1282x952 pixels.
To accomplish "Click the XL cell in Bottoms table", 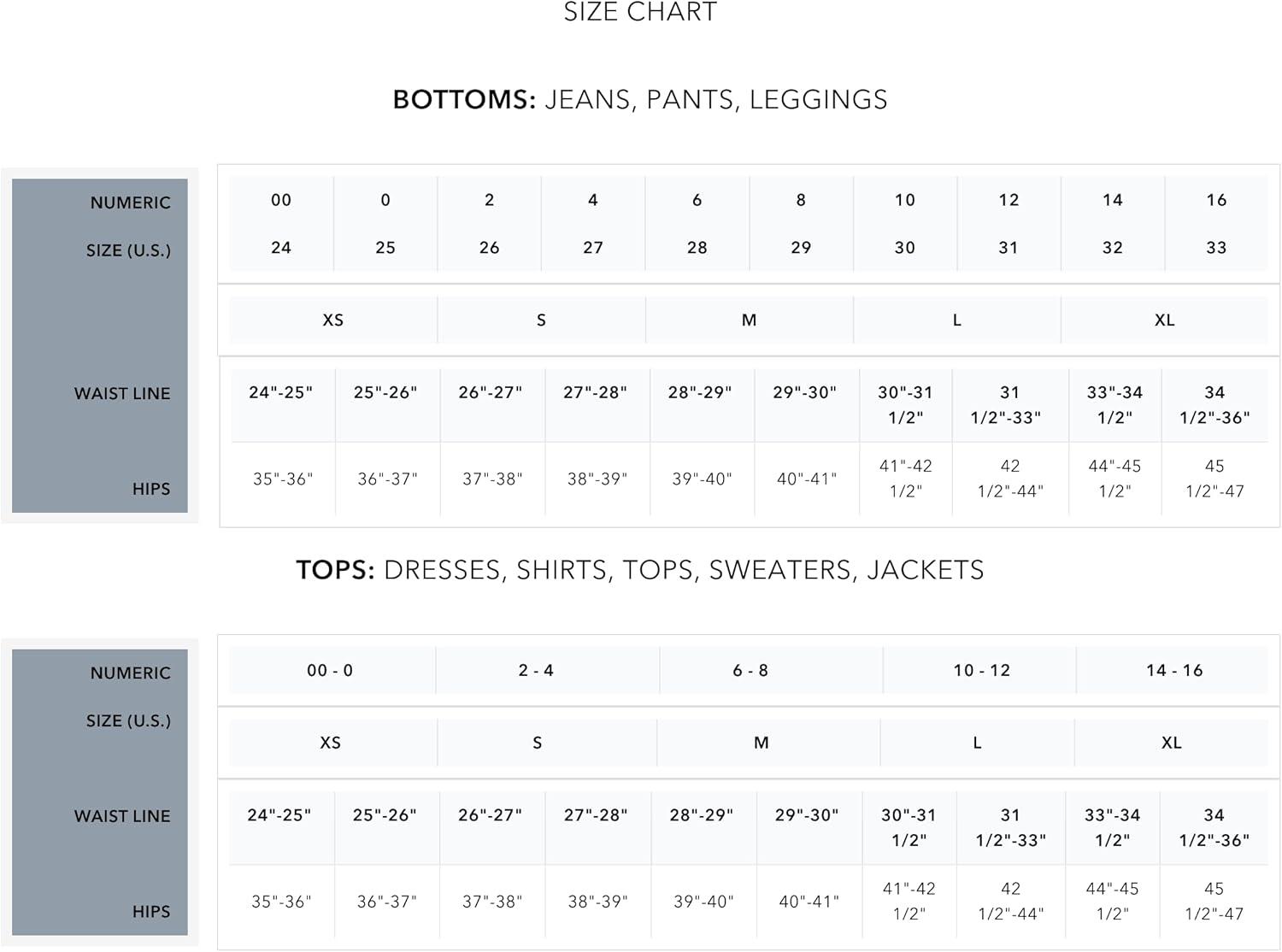I will coord(1164,320).
